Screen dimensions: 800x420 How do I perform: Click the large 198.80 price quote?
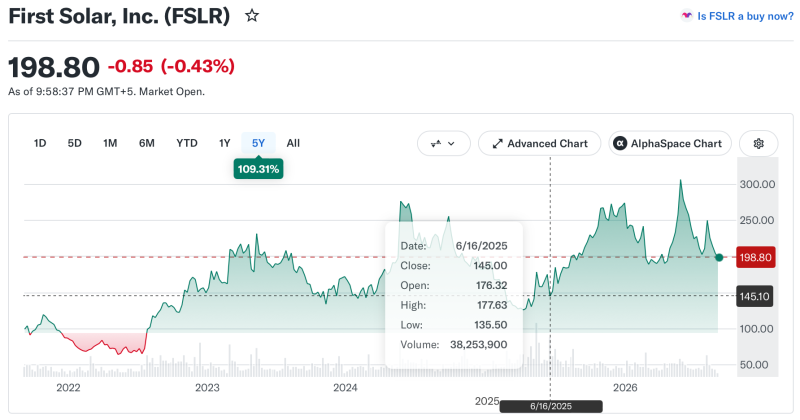point(54,67)
